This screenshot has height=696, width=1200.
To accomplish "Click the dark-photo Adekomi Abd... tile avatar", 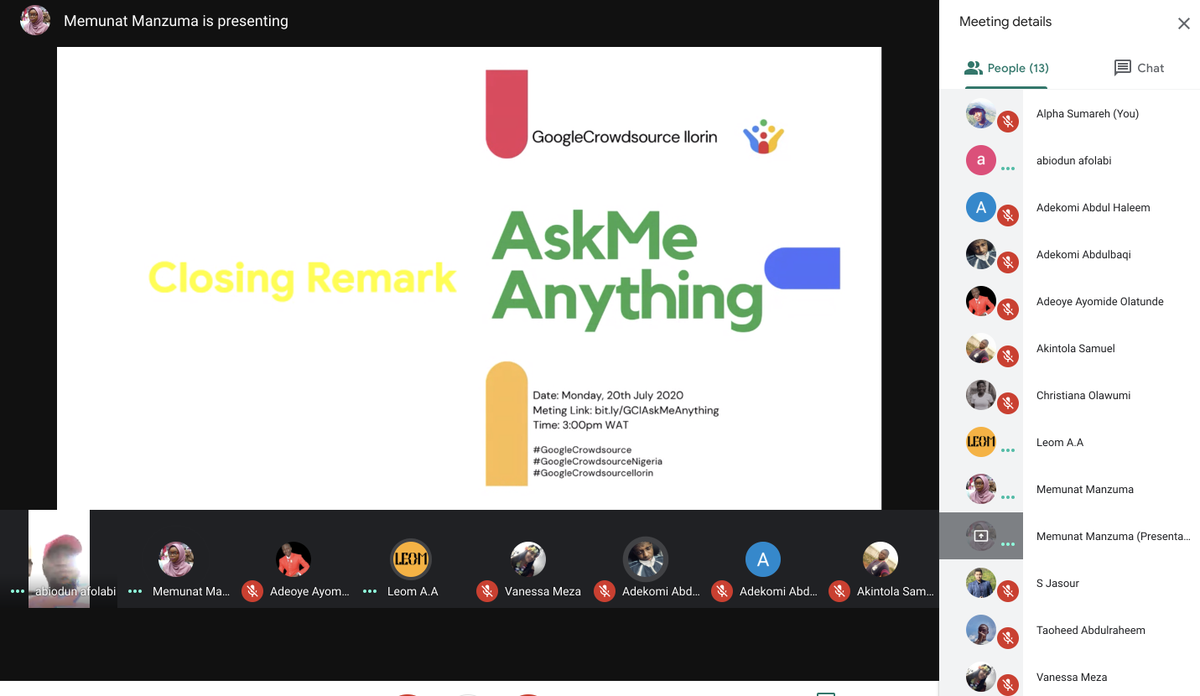I will click(x=645, y=560).
